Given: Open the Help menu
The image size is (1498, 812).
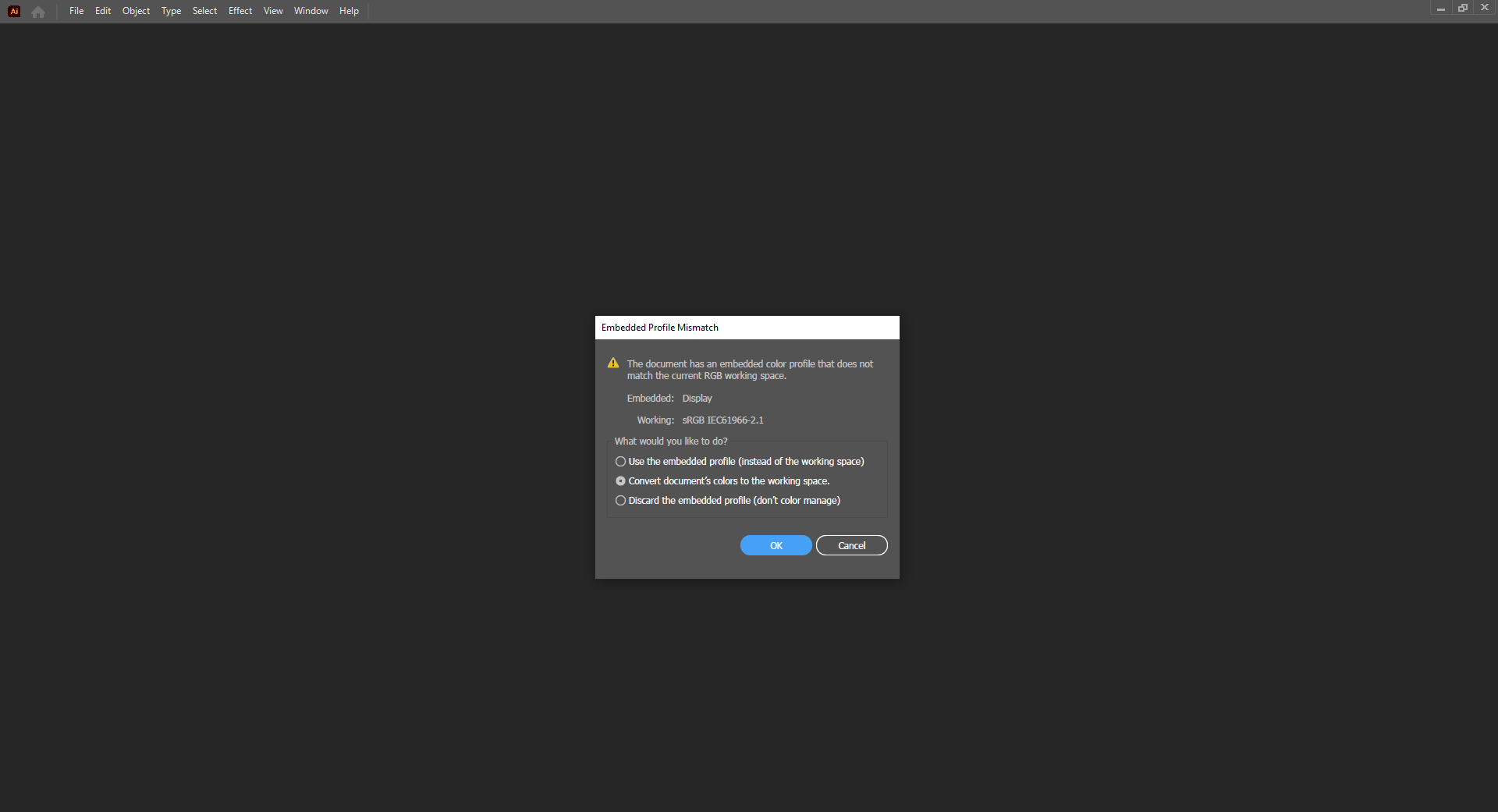Looking at the screenshot, I should tap(348, 10).
